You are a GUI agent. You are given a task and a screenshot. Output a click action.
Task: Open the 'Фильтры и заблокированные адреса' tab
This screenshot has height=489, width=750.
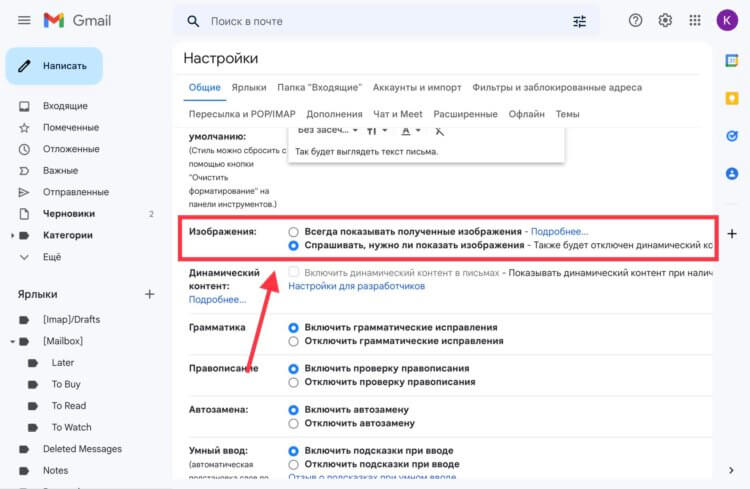[x=557, y=88]
